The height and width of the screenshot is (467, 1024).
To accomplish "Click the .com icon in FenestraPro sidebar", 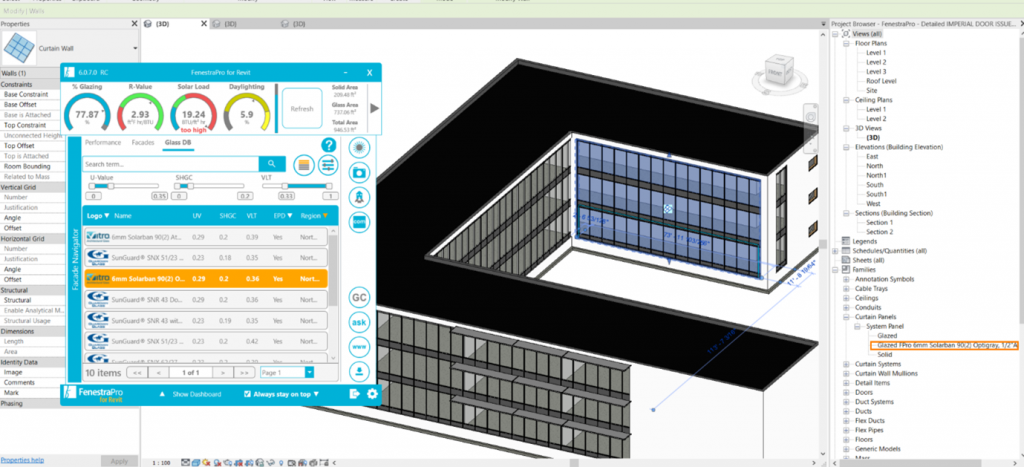I will pyautogui.click(x=359, y=221).
